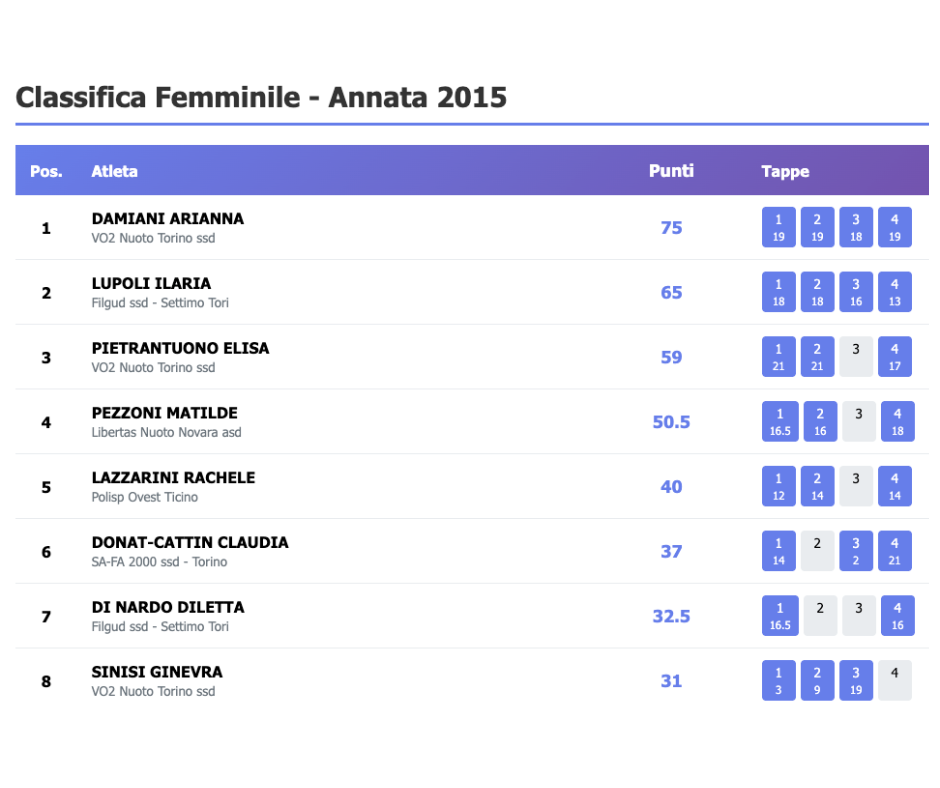This screenshot has height=788, width=940.
Task: Select Donat-Cattin Claudia's stage 4 badge
Action: [x=894, y=551]
